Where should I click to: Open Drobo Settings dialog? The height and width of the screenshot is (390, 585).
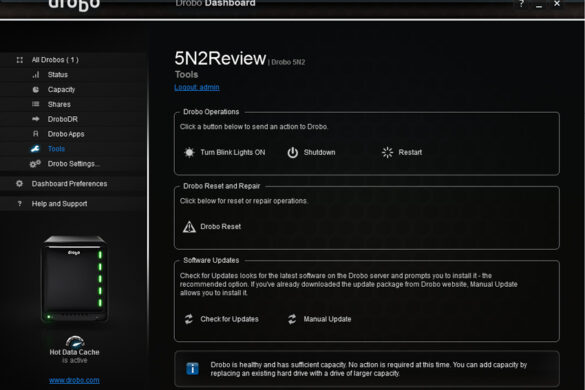click(x=73, y=164)
